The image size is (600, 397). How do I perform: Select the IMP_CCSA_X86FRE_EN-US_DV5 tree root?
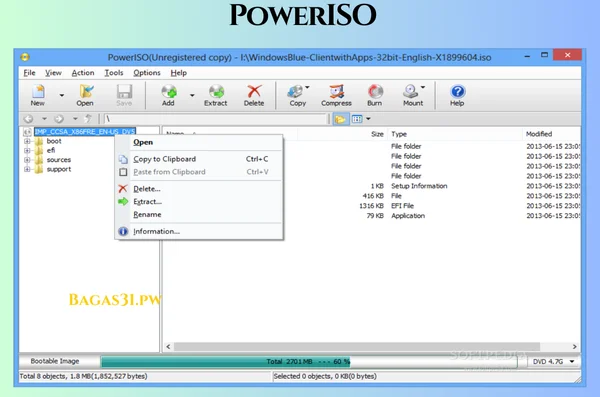click(85, 132)
